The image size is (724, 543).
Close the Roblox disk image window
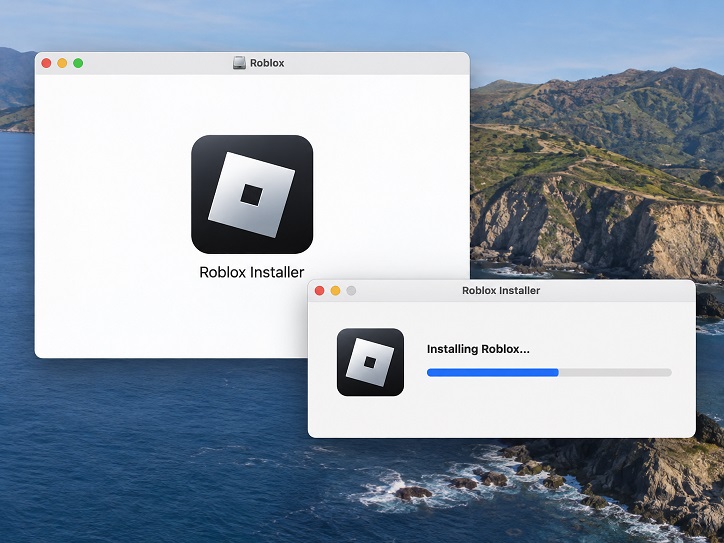[x=46, y=63]
